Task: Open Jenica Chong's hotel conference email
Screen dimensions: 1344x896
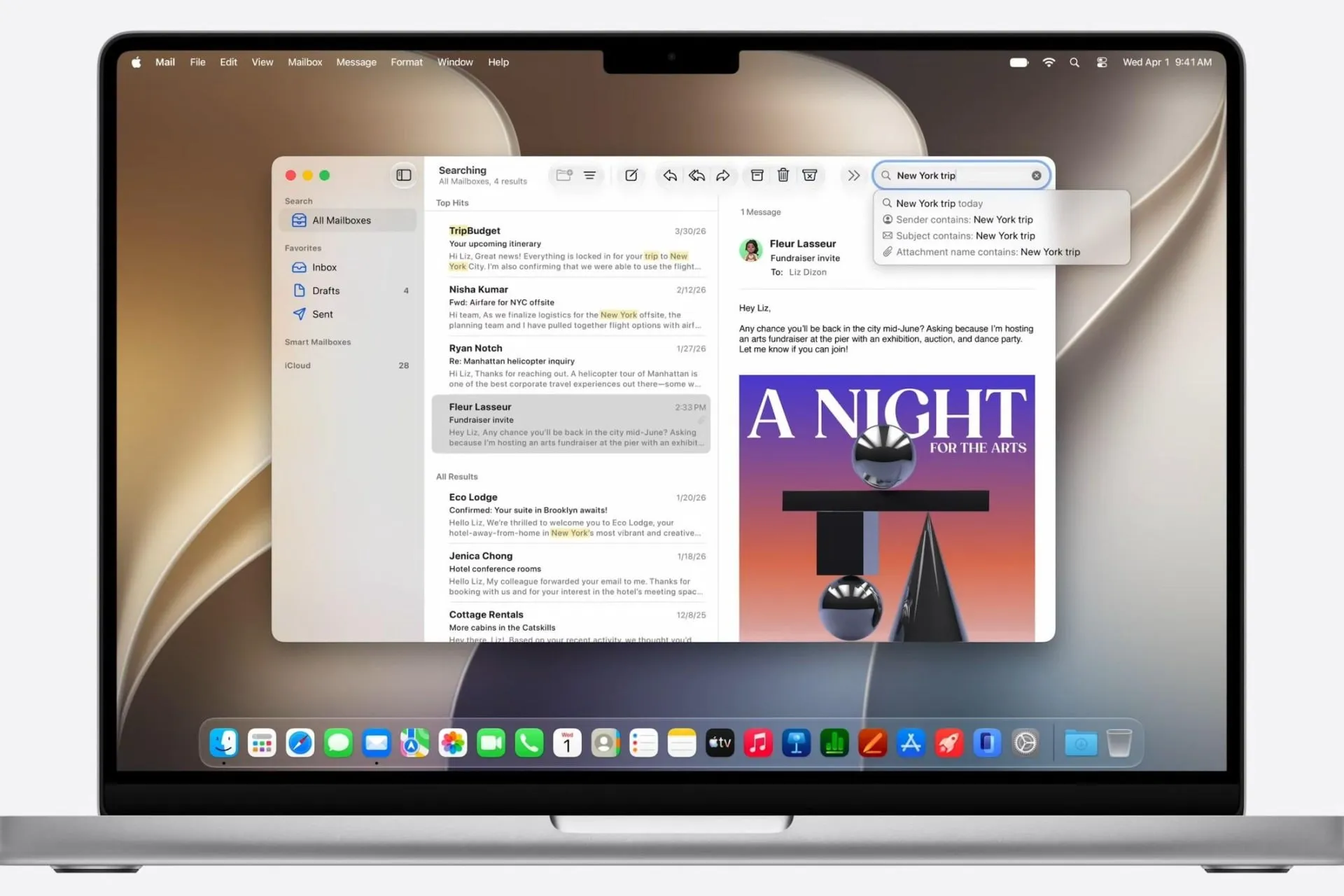Action: tap(571, 573)
